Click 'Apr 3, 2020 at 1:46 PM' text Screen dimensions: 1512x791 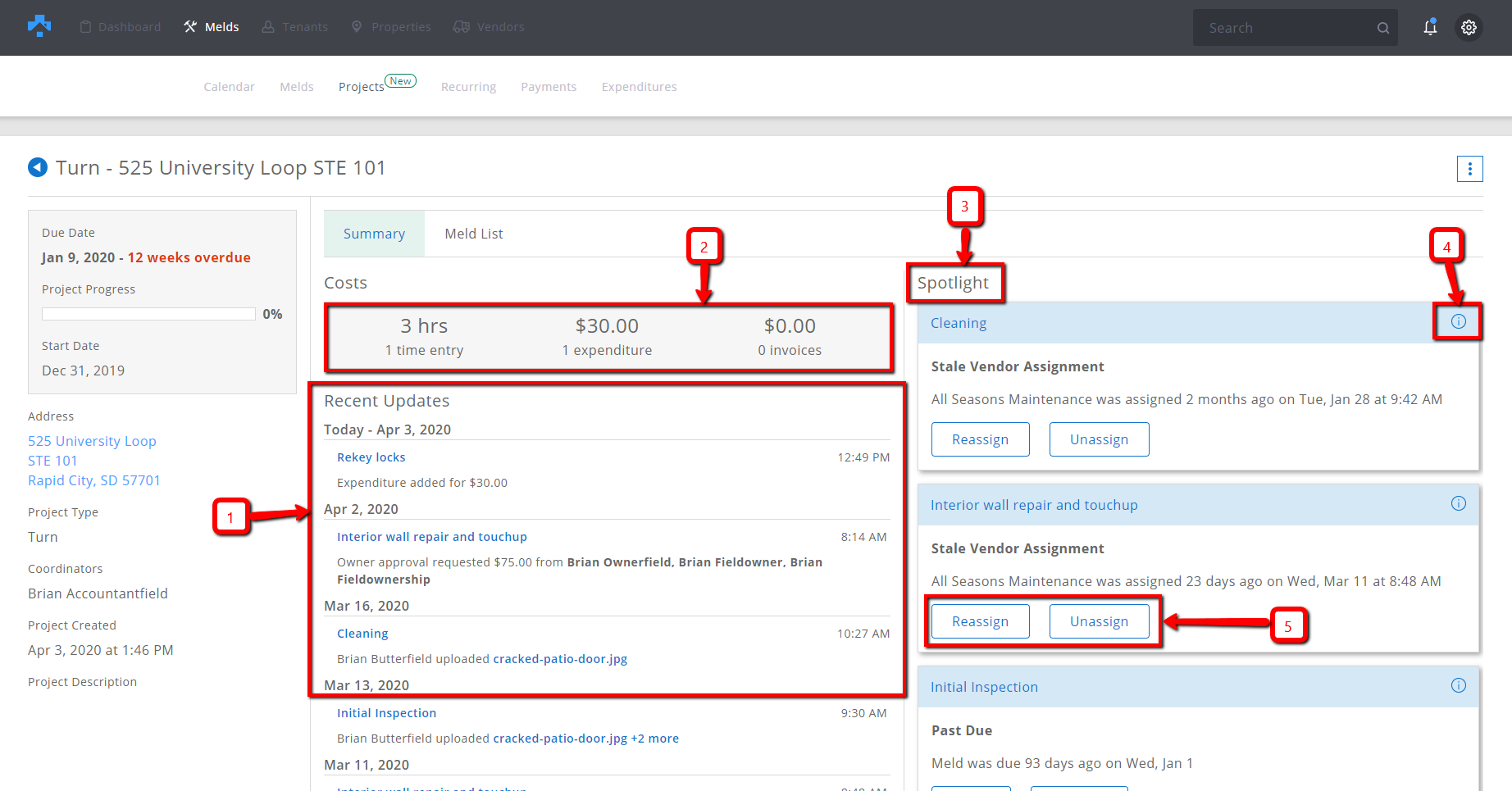[101, 650]
